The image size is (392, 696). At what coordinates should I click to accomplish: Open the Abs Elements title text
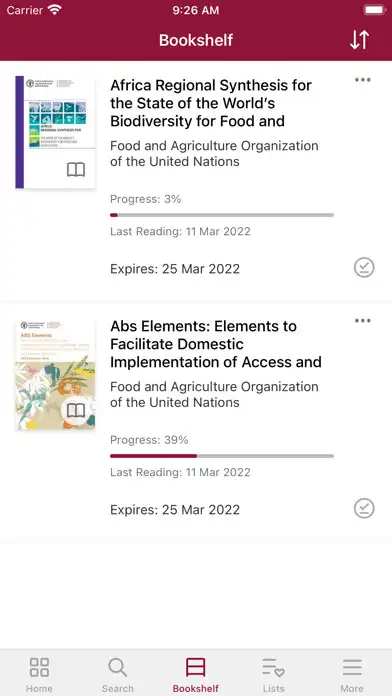click(216, 344)
